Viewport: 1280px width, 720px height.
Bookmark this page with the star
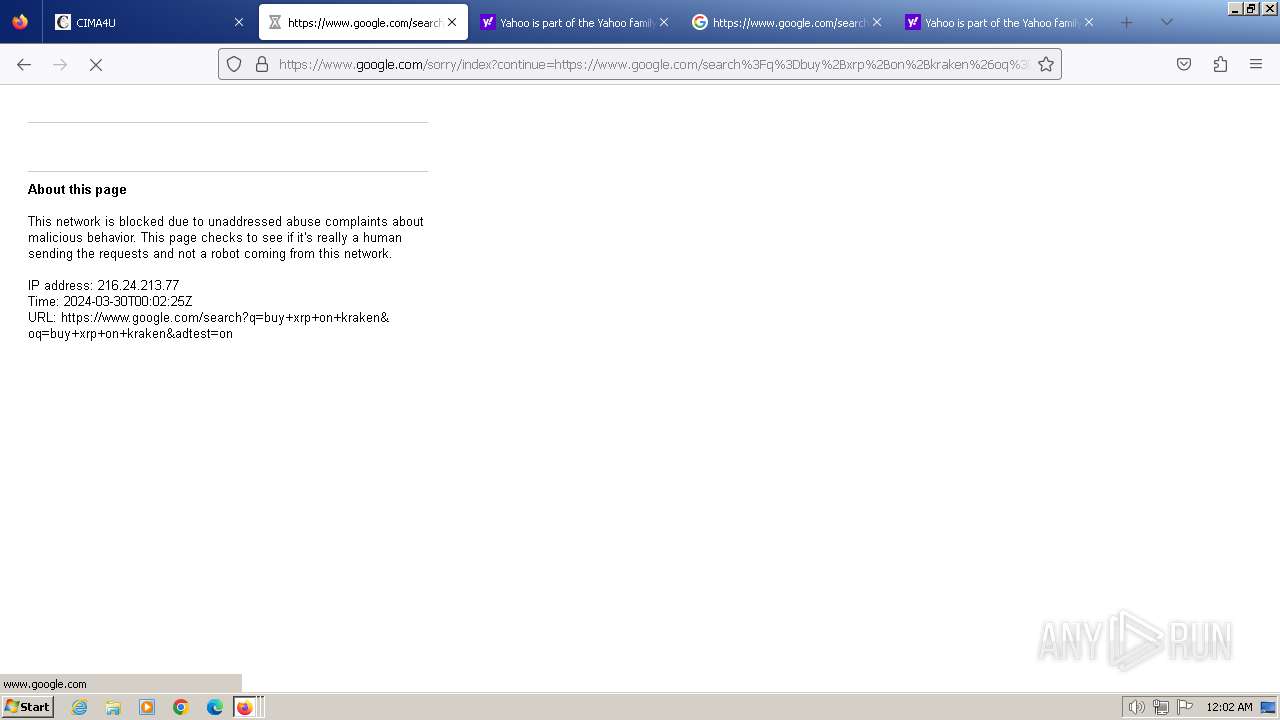pyautogui.click(x=1046, y=64)
